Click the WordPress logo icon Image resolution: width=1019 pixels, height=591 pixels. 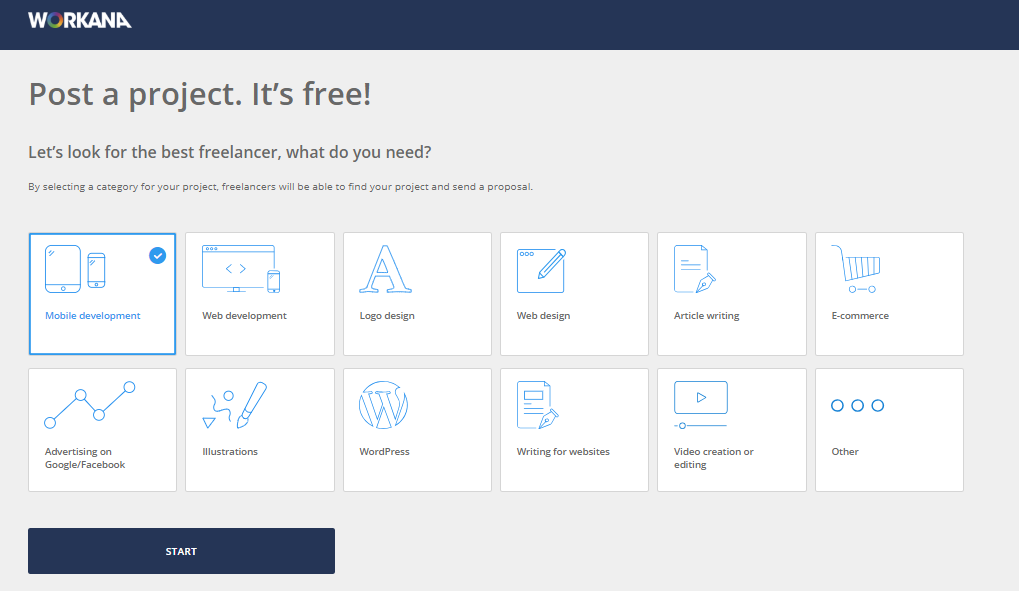click(x=384, y=405)
